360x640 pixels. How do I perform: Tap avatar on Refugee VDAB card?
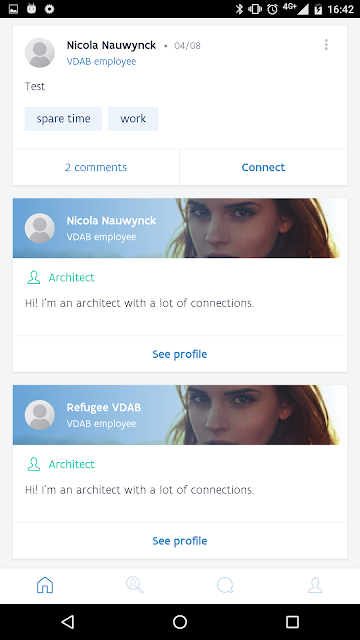[x=40, y=415]
